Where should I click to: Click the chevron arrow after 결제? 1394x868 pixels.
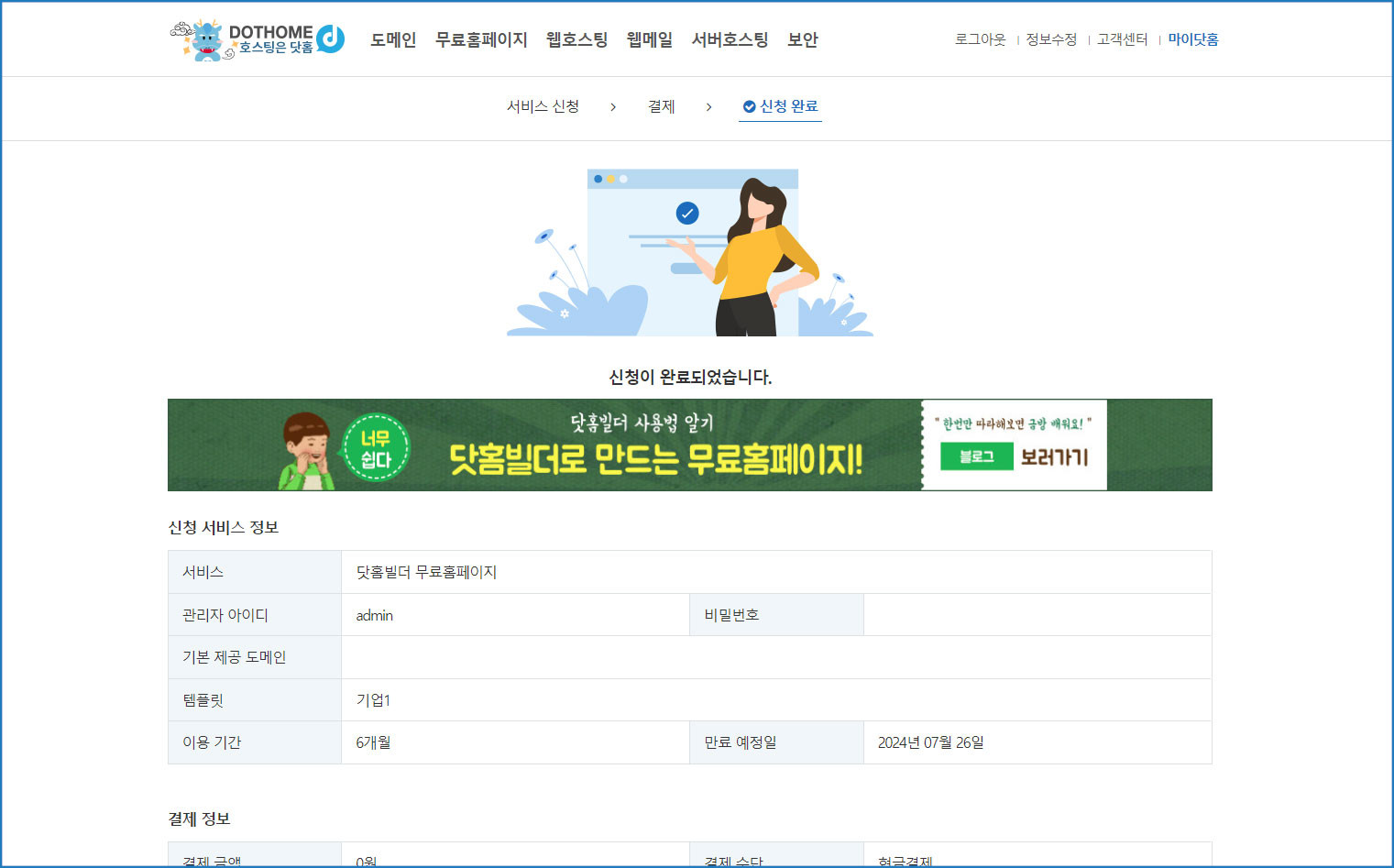click(x=708, y=107)
